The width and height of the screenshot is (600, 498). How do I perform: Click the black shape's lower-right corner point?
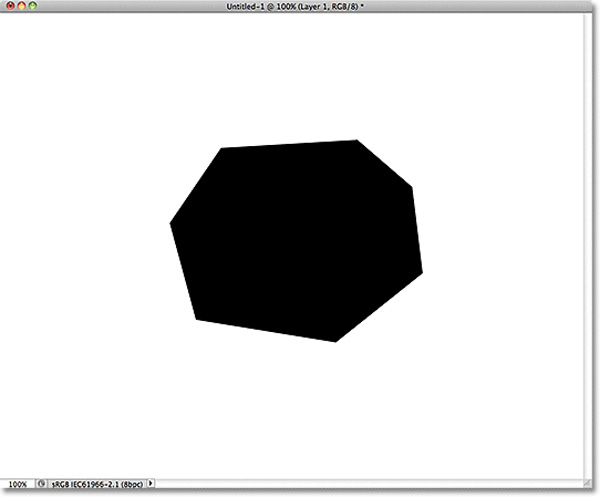point(422,271)
